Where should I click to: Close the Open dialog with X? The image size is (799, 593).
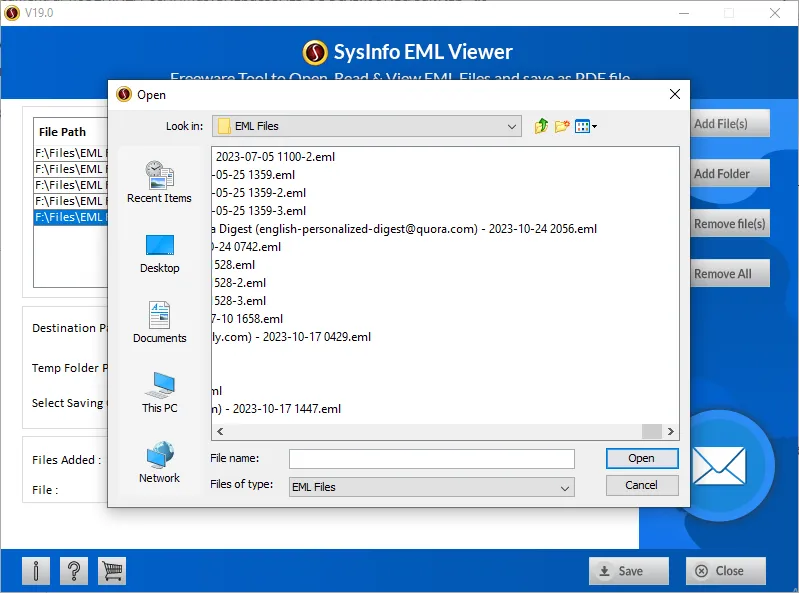[675, 95]
